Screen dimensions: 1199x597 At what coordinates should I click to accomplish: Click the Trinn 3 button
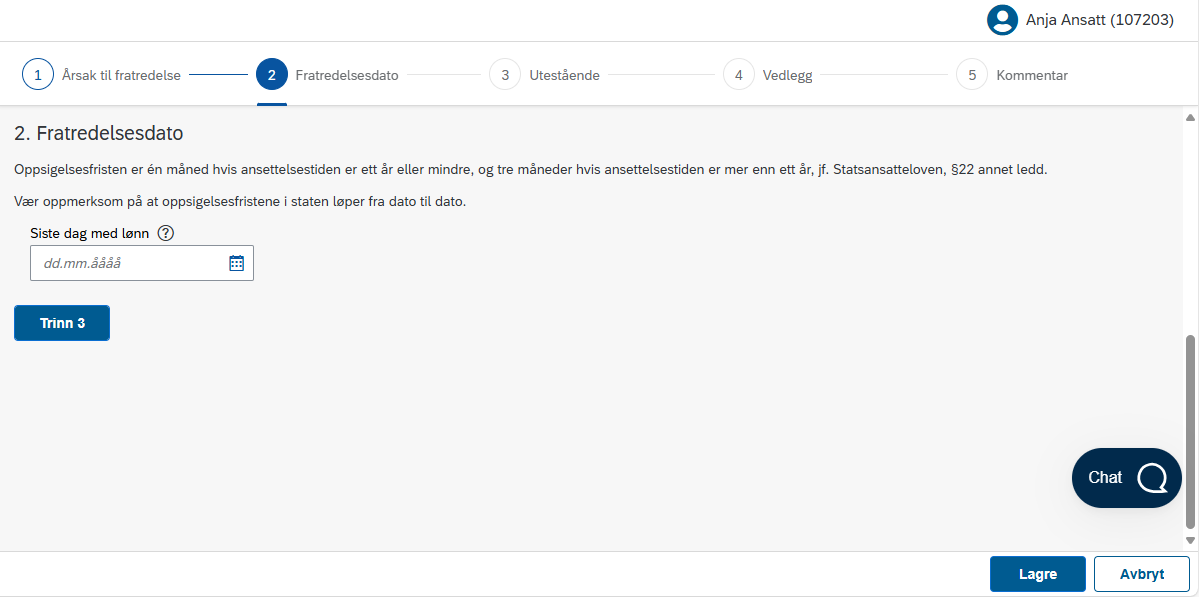click(x=62, y=323)
